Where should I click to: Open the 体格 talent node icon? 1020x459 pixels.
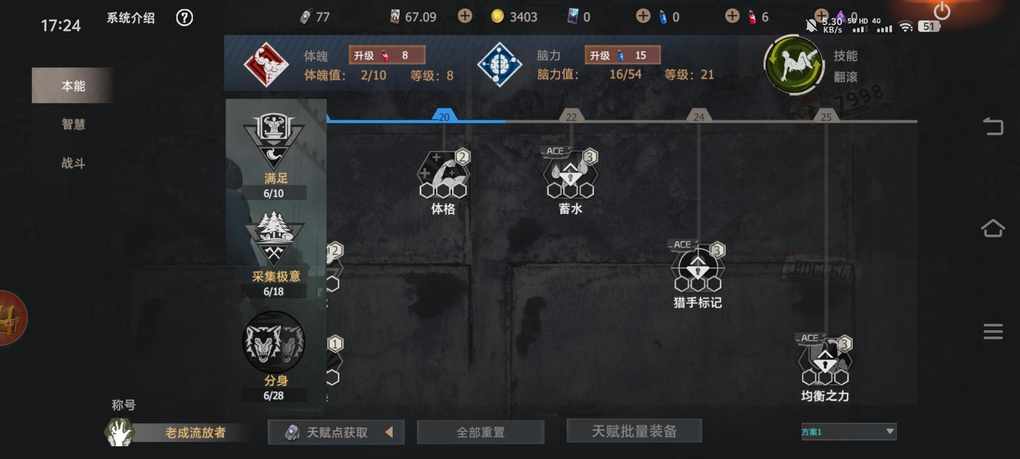[x=444, y=174]
